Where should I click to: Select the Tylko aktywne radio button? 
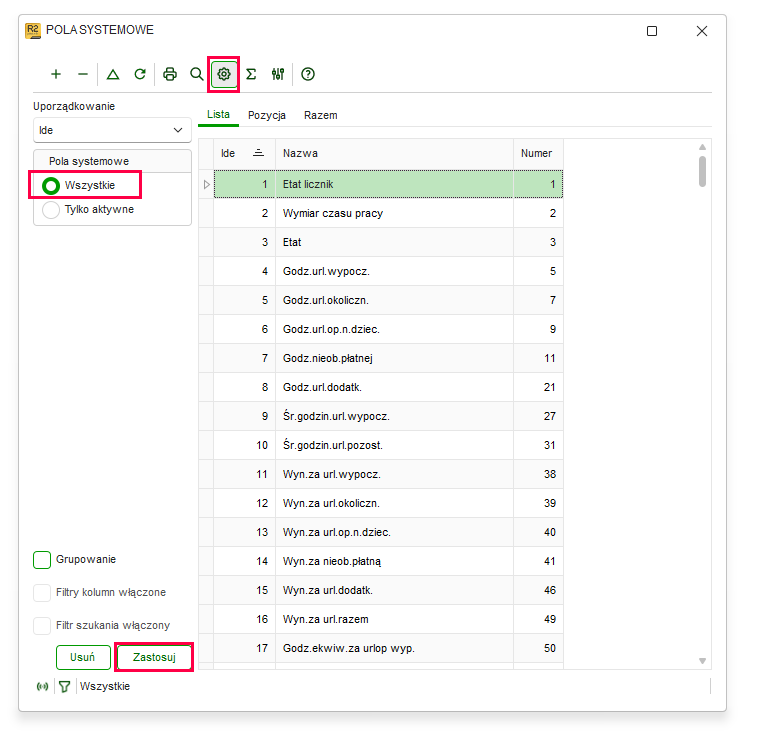(x=51, y=210)
